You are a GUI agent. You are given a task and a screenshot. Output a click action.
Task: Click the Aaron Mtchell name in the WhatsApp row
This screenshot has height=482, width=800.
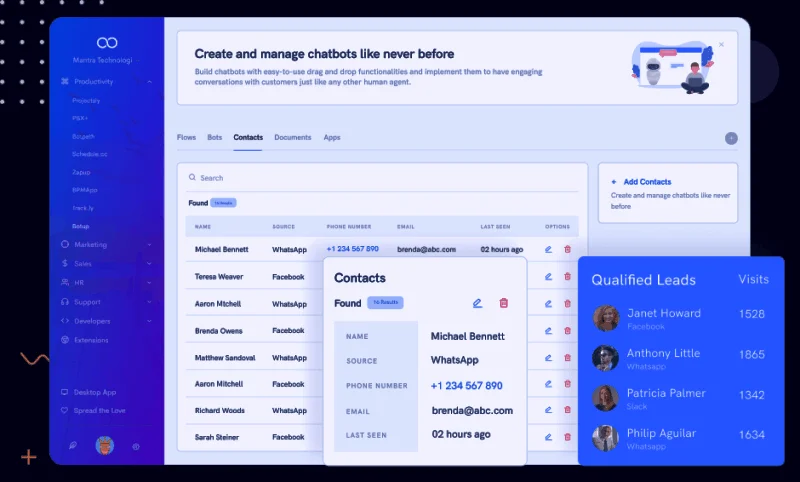tap(218, 303)
